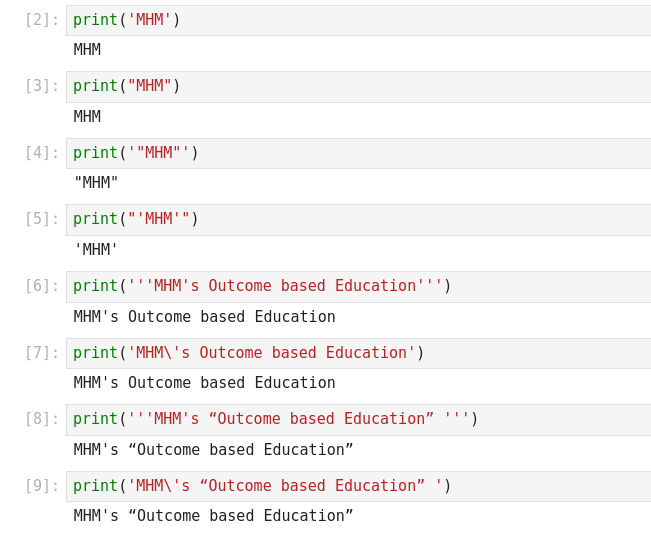Click the double-quoted "MHM" output text

(96, 183)
